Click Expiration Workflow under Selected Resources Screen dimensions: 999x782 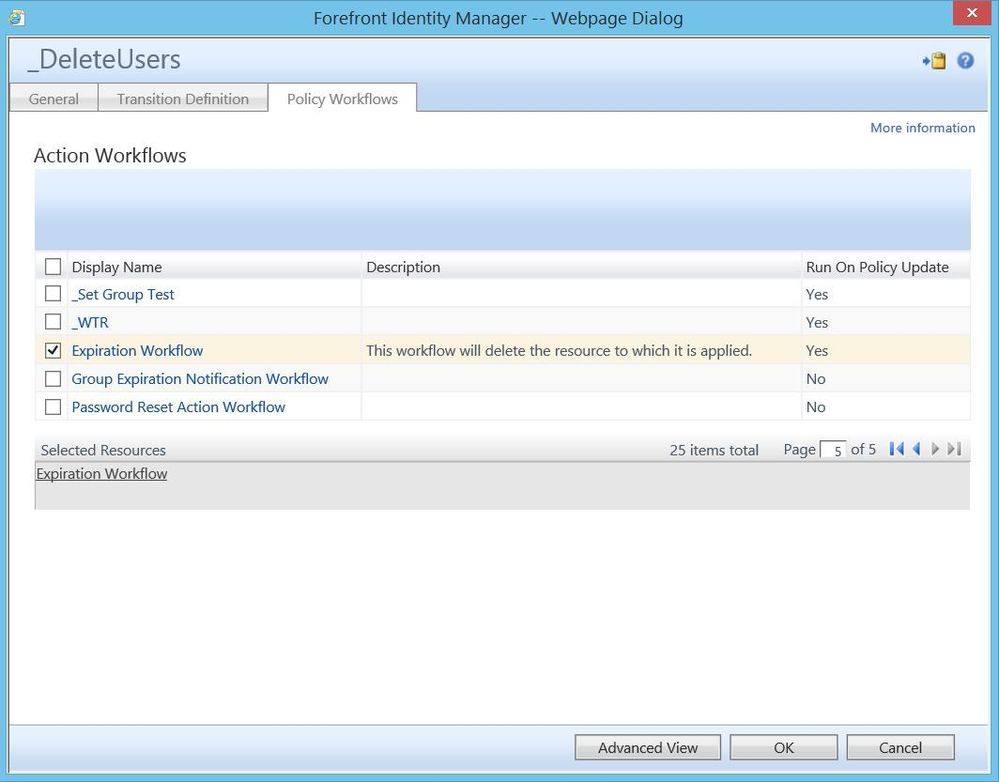(x=102, y=474)
